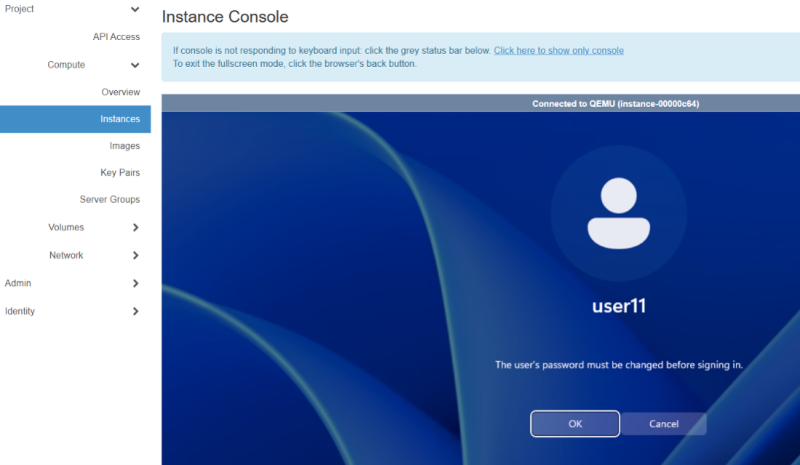The image size is (800, 465).
Task: Collapse the Compute section chevron
Action: [x=135, y=65]
